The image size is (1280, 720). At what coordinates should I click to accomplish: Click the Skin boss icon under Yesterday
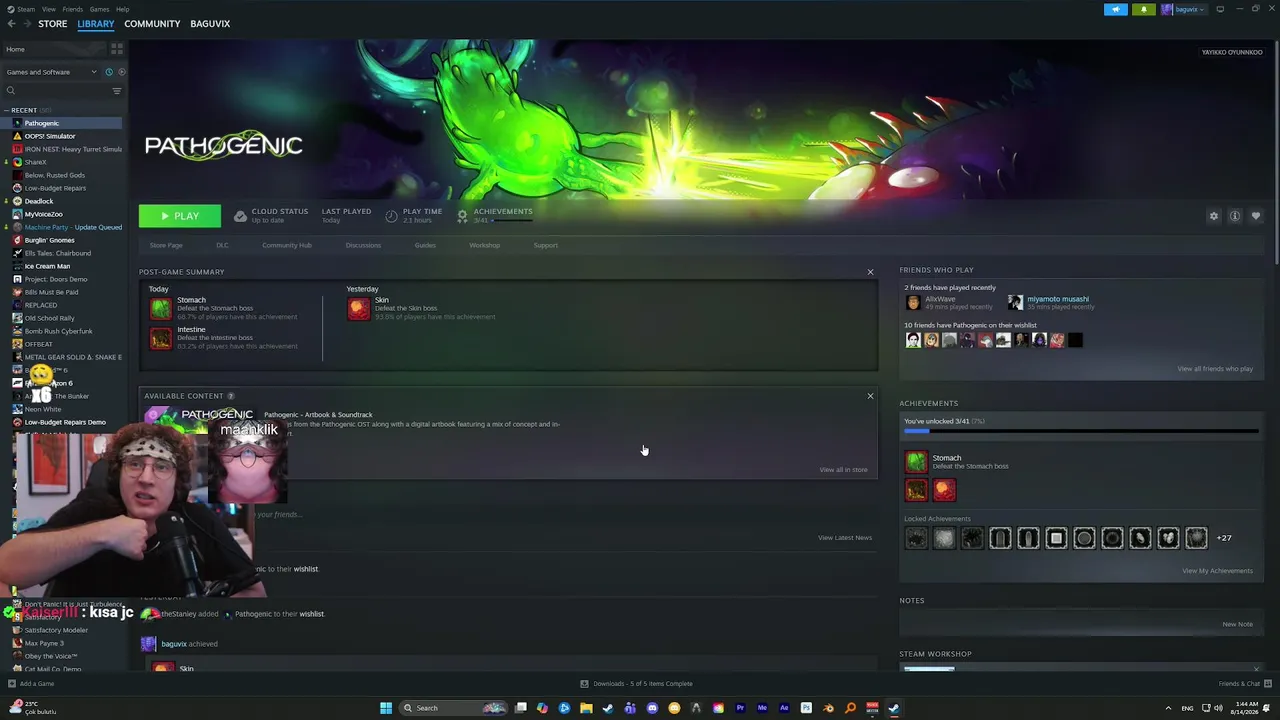coord(358,309)
